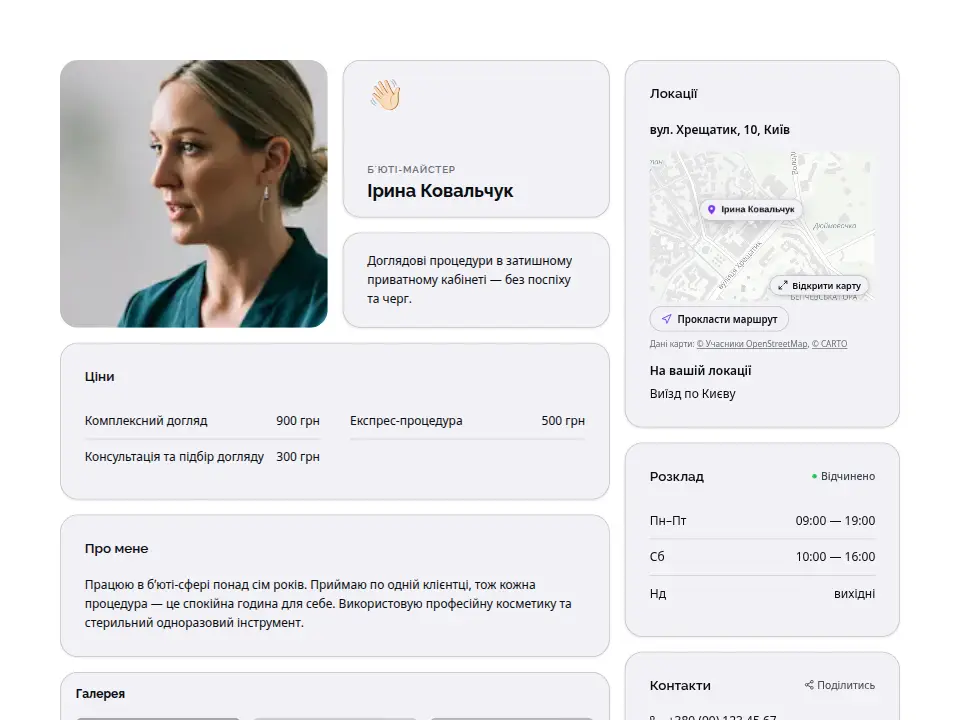Open the Учасники OpenStreetMap link
The width and height of the screenshot is (960, 720).
752,343
